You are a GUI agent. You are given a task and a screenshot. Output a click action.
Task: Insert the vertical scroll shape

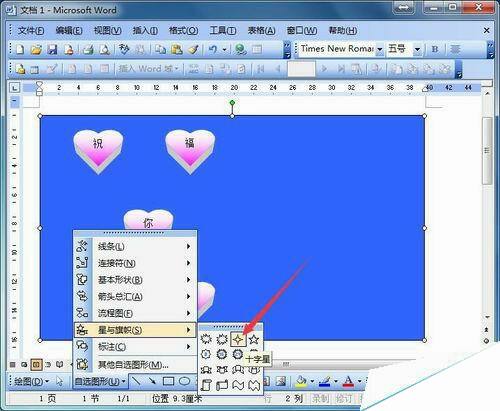pyautogui.click(x=206, y=385)
